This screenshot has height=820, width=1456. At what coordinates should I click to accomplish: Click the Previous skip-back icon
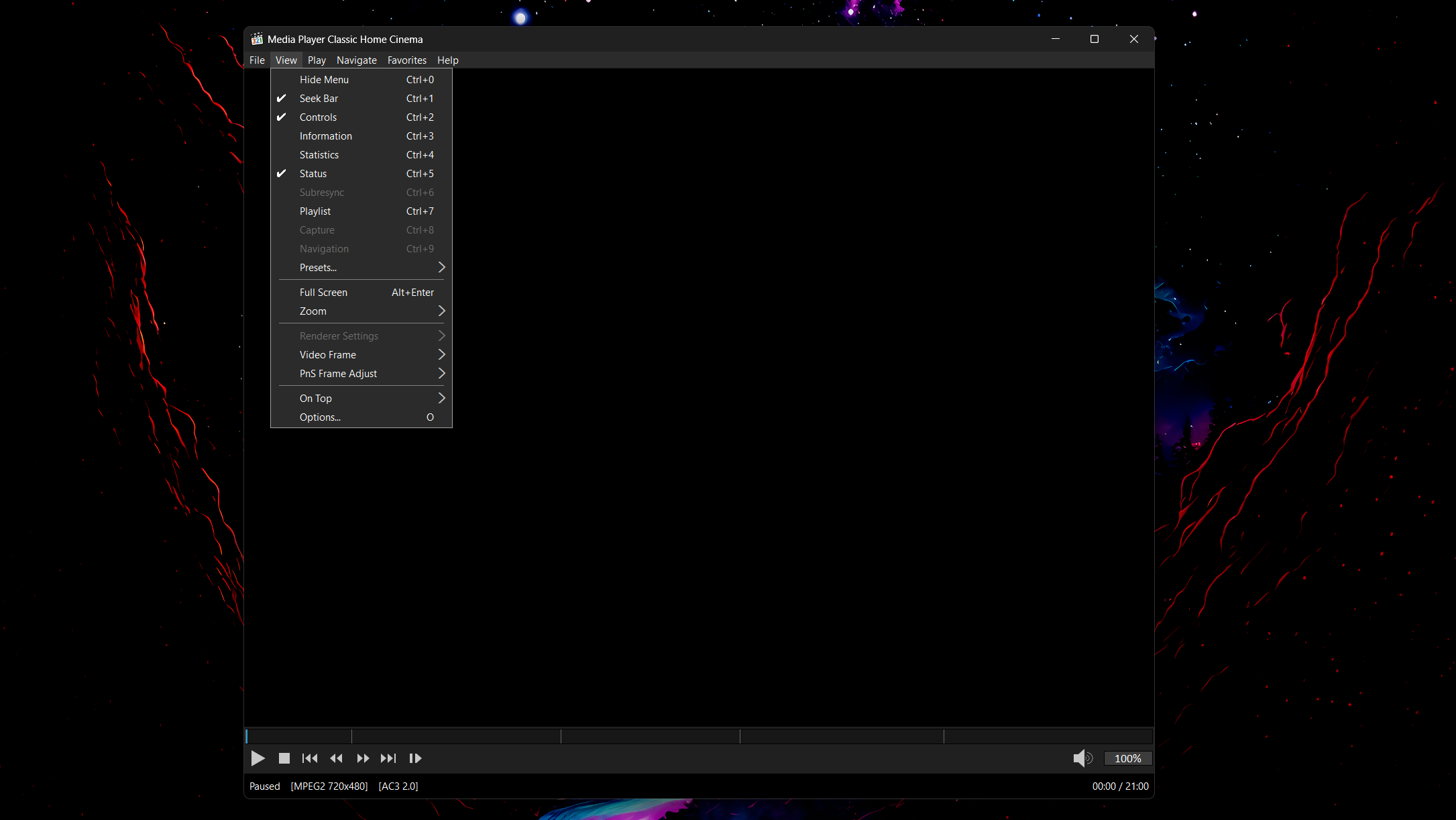[x=310, y=758]
